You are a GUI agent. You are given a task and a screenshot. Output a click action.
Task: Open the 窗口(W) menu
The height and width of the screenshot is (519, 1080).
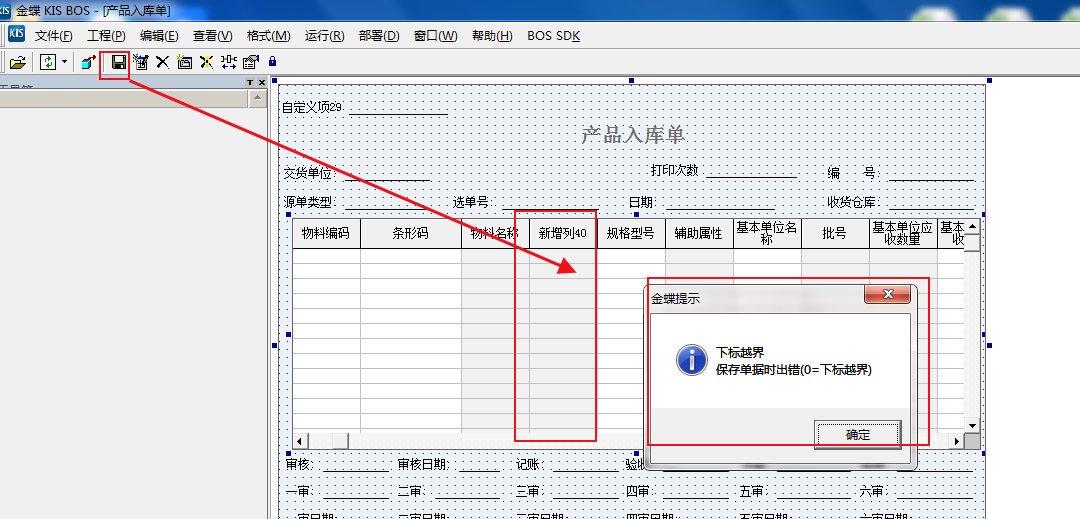[x=435, y=36]
